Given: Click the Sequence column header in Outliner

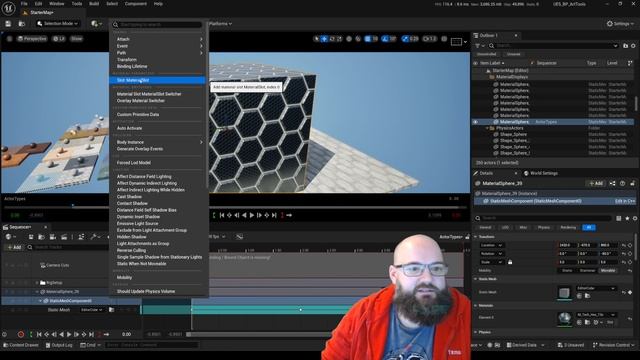Looking at the screenshot, I should coord(546,63).
